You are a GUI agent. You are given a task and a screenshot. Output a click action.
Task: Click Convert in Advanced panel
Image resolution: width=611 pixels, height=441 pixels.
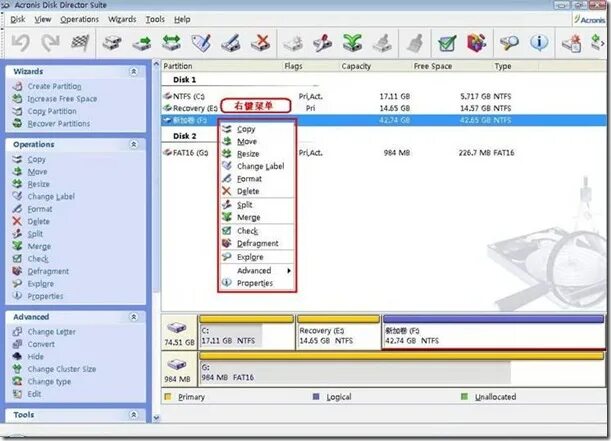[x=41, y=344]
